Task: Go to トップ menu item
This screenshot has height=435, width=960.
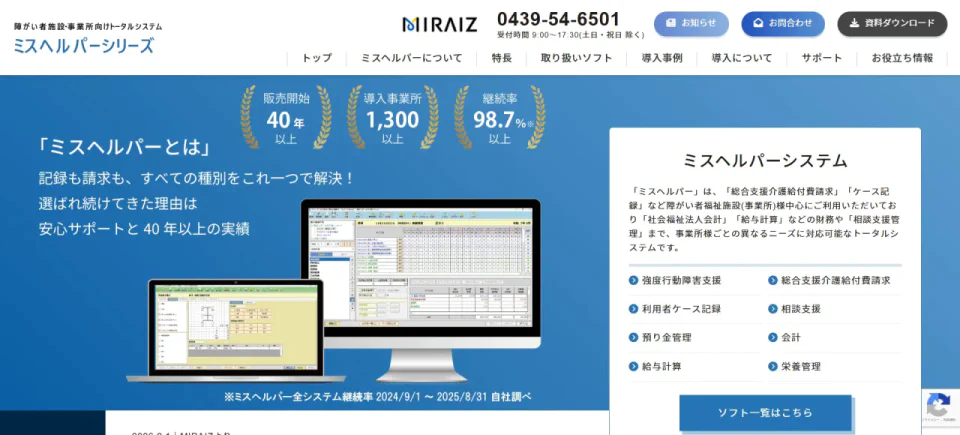Action: [x=317, y=59]
